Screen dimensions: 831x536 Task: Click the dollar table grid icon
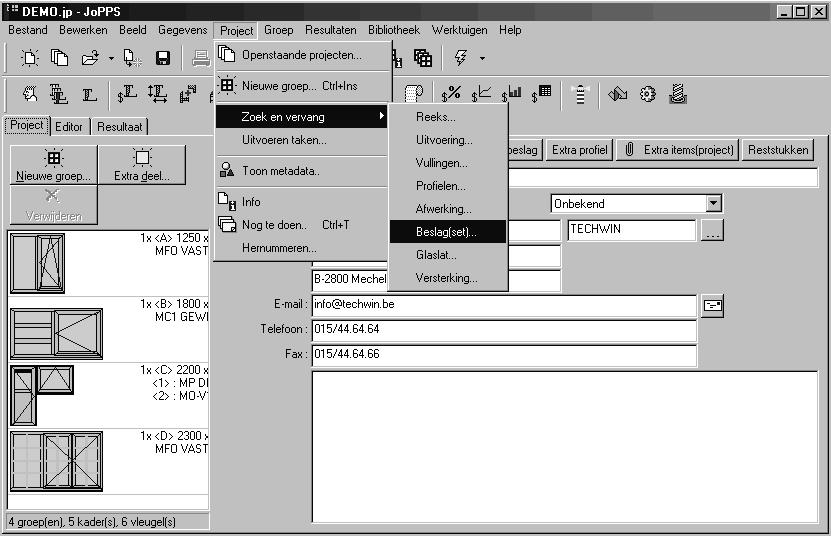pyautogui.click(x=541, y=94)
